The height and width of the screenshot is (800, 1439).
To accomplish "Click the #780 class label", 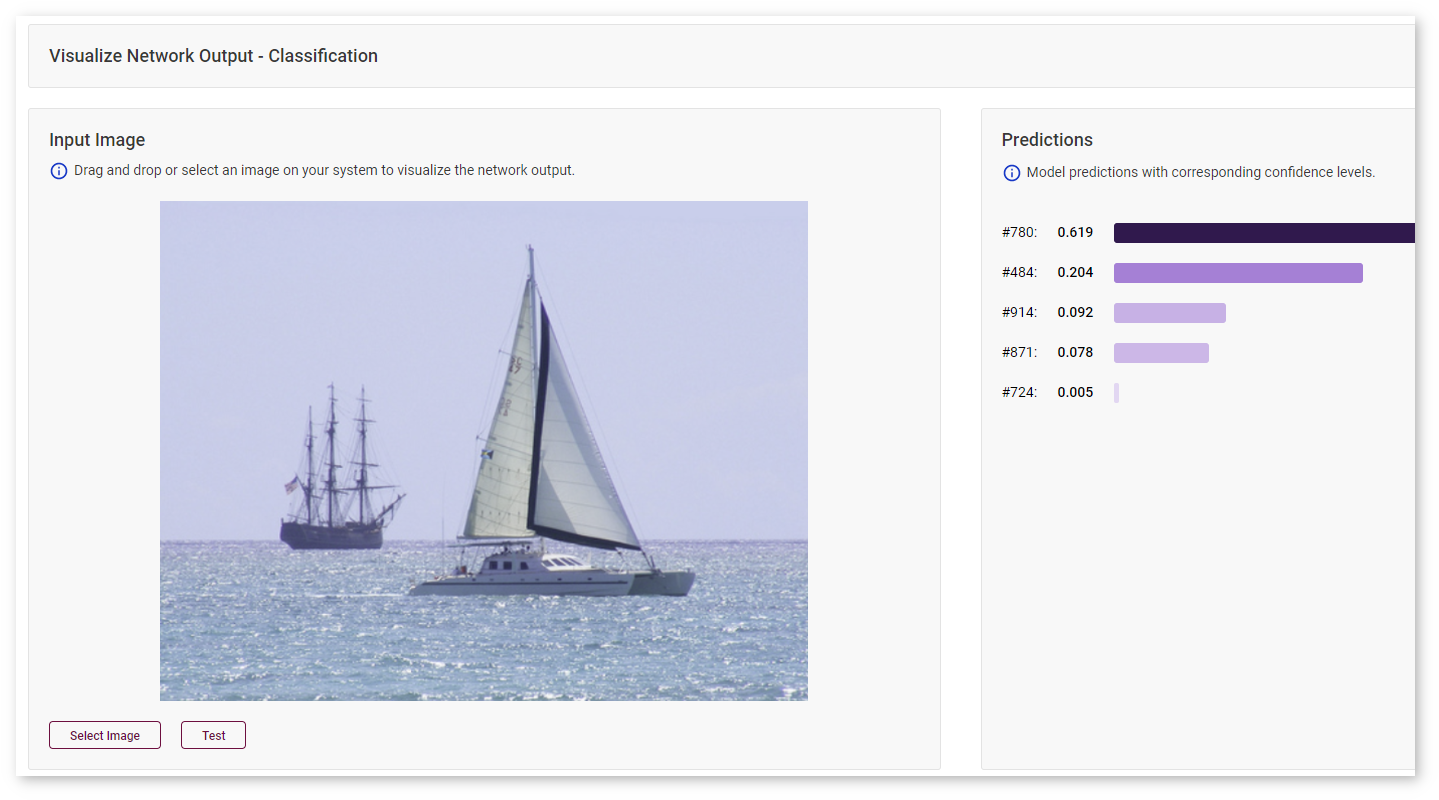I will 1020,232.
